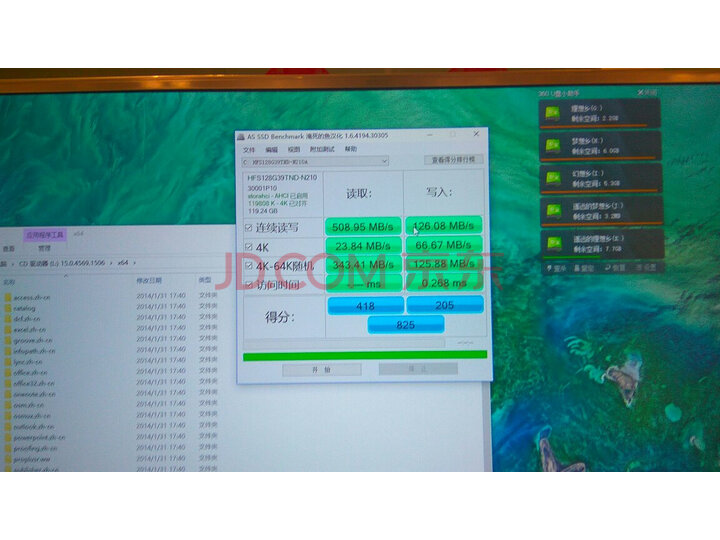Click second bottom button in 360 panel
720x540 pixels.
click(x=585, y=268)
